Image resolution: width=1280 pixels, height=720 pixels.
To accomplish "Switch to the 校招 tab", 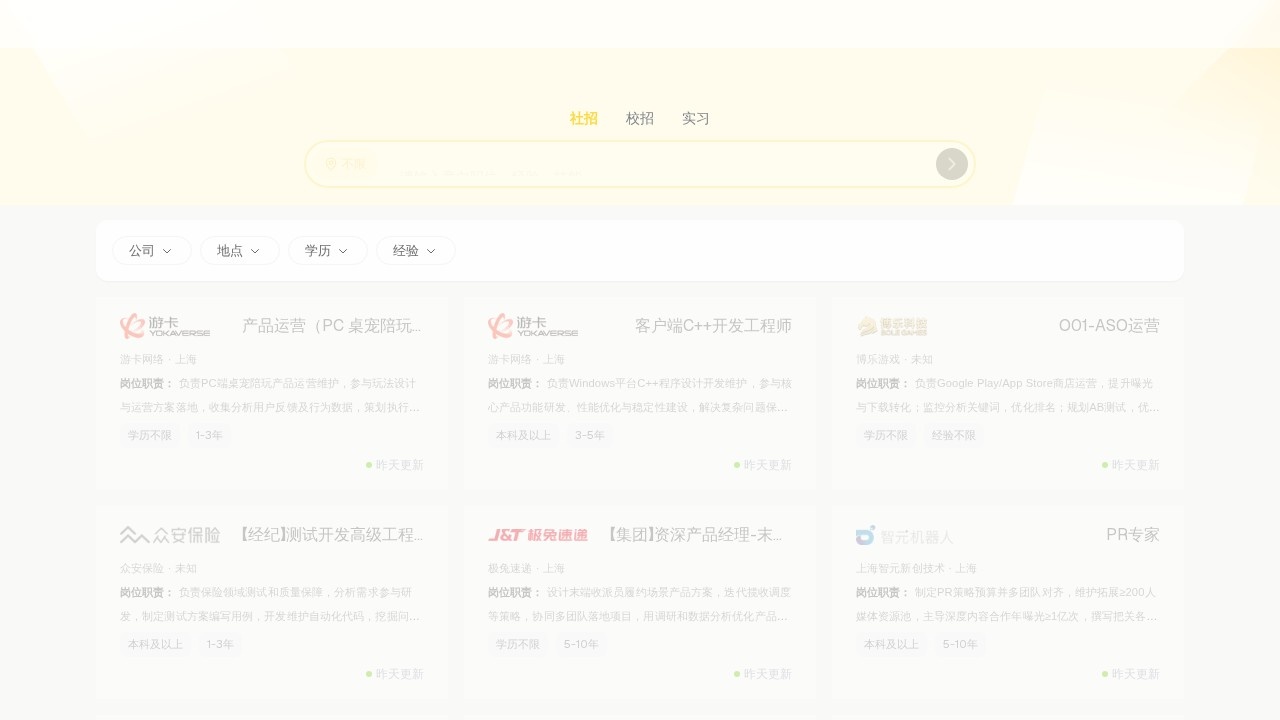I will pyautogui.click(x=640, y=118).
